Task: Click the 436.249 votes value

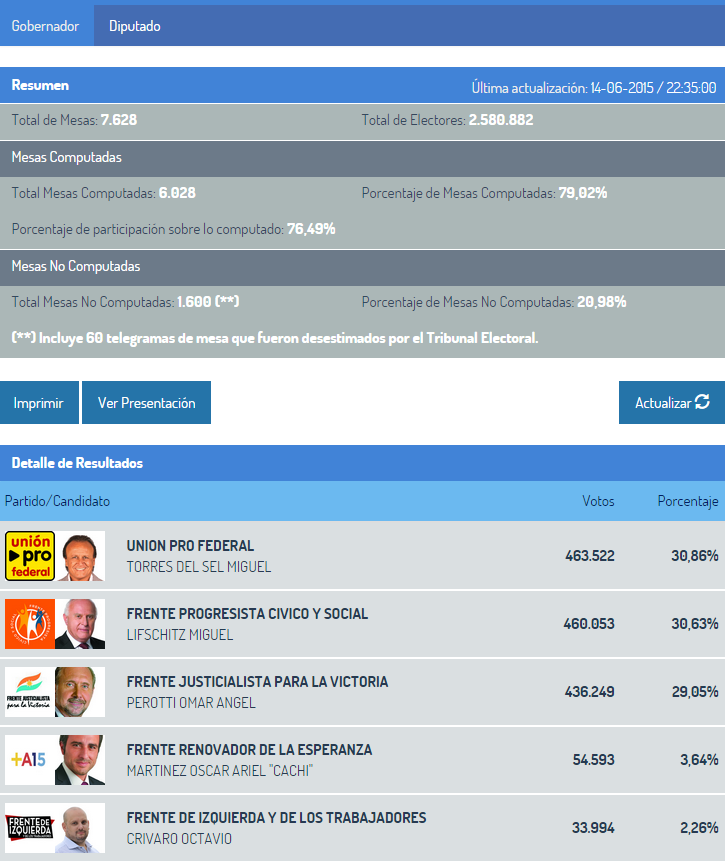Action: pyautogui.click(x=589, y=692)
